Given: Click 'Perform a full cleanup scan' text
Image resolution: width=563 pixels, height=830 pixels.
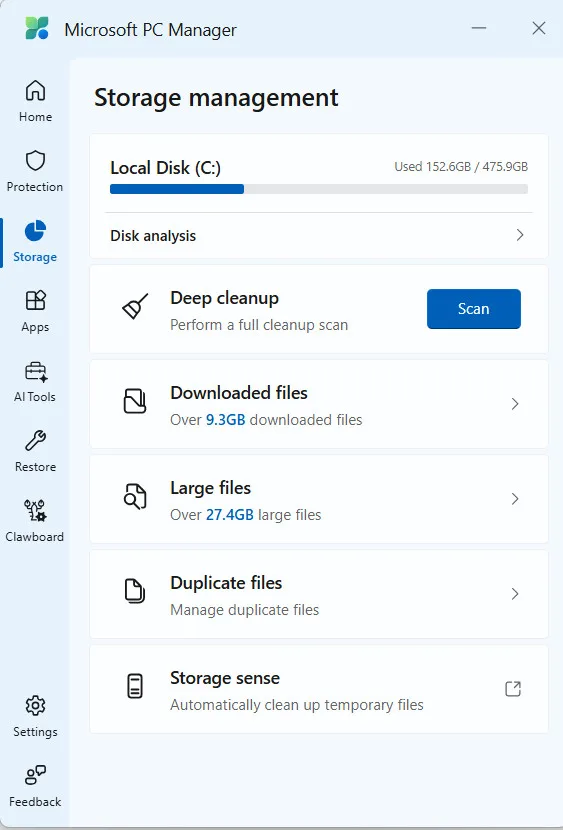Looking at the screenshot, I should [x=259, y=325].
